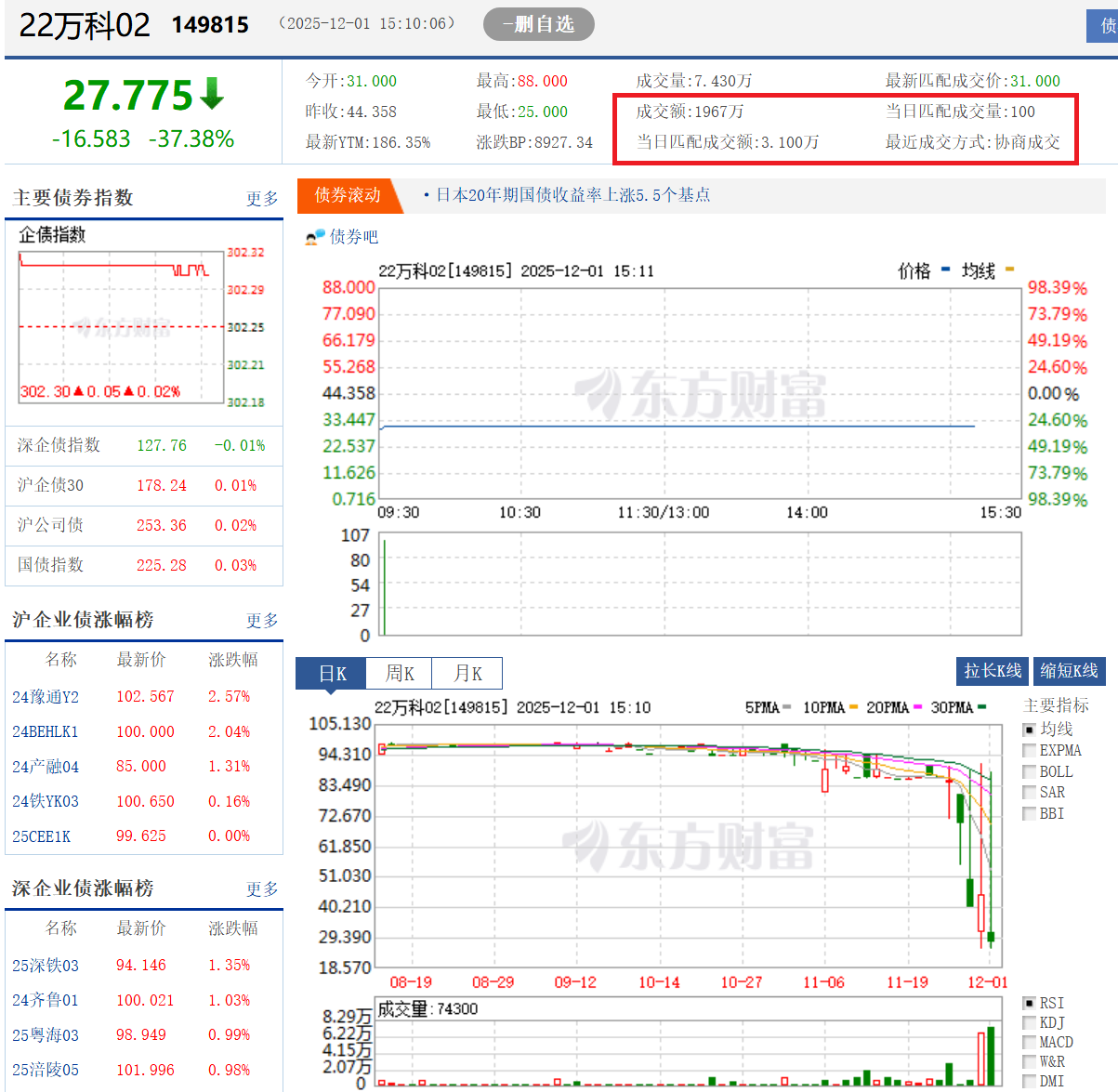
Task: Click the 20PMA legend marker
Action: coord(917,707)
